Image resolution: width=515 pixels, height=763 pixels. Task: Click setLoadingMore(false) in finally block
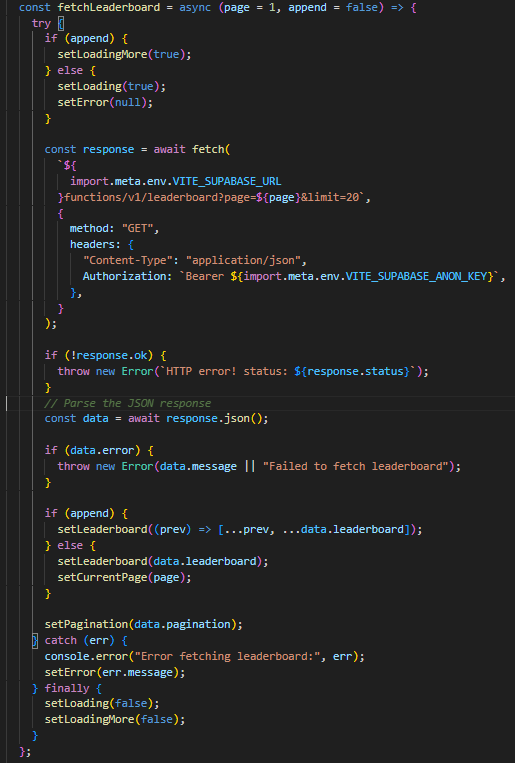(x=115, y=719)
